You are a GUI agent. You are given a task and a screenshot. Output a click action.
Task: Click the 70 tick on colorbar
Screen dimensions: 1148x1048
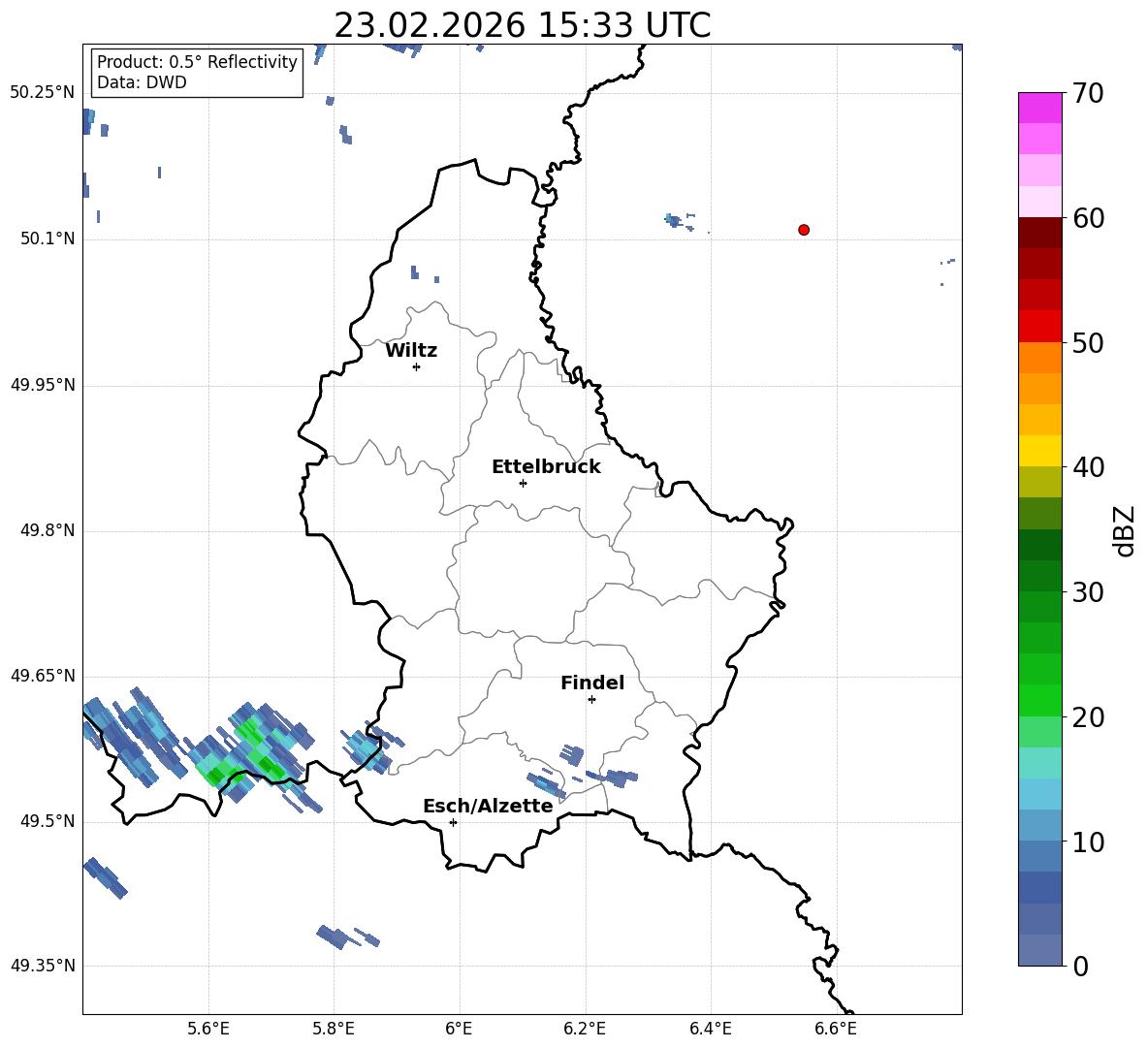click(1088, 93)
